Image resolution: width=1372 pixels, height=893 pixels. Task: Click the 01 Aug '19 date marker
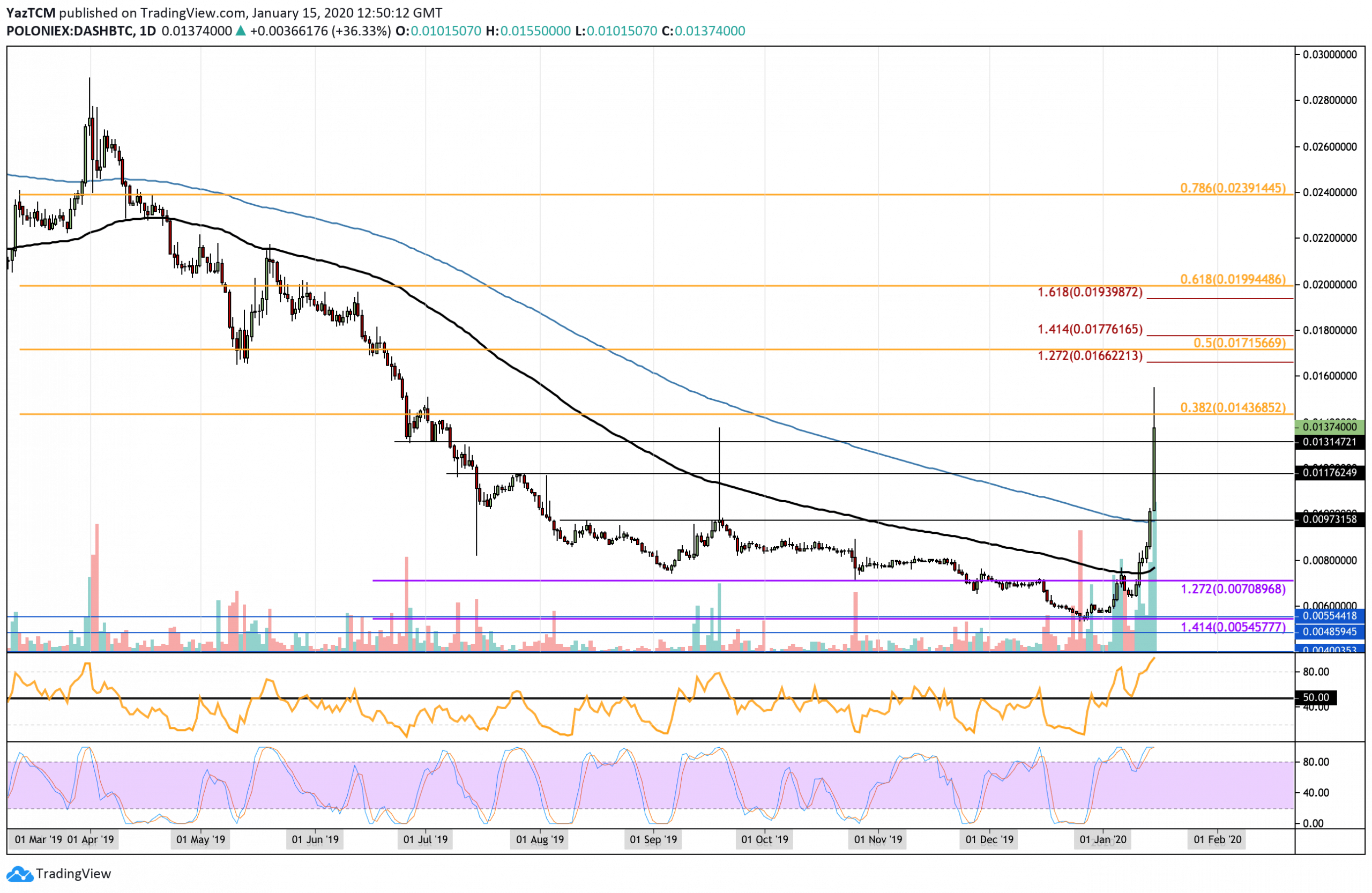540,839
